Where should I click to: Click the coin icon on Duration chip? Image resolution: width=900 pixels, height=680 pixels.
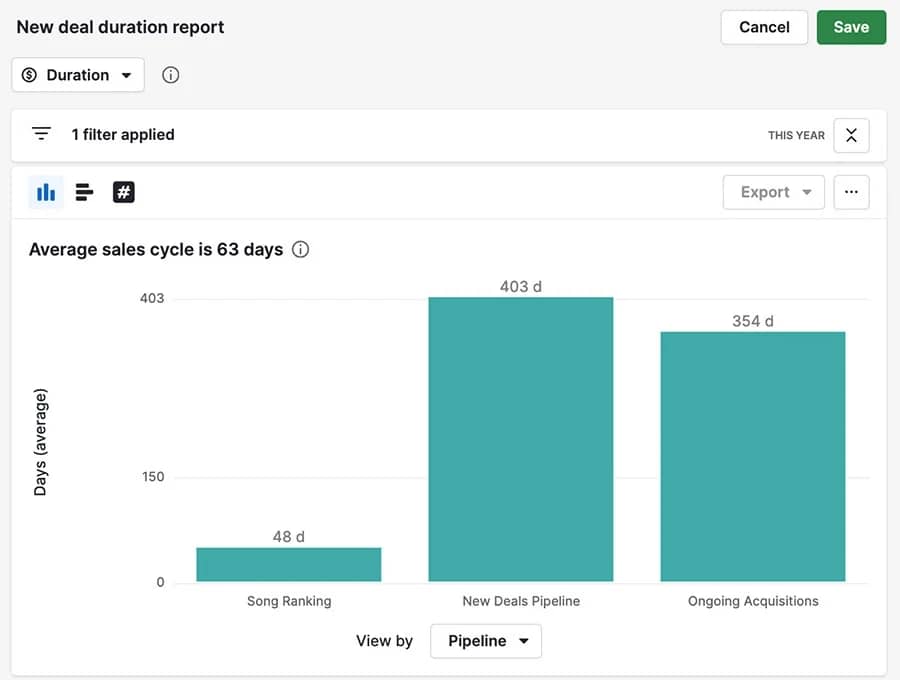click(29, 74)
